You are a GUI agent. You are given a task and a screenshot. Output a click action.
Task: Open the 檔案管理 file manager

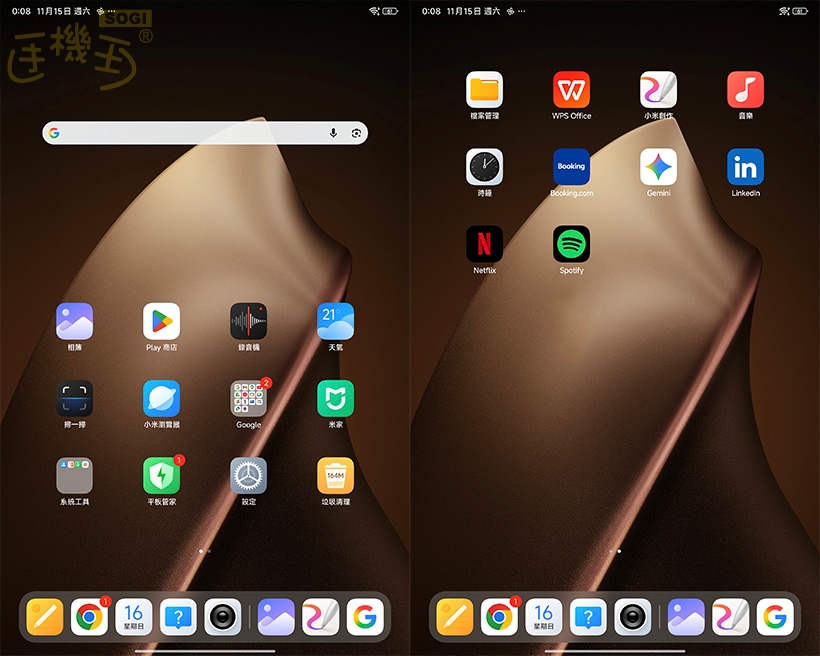coord(484,90)
